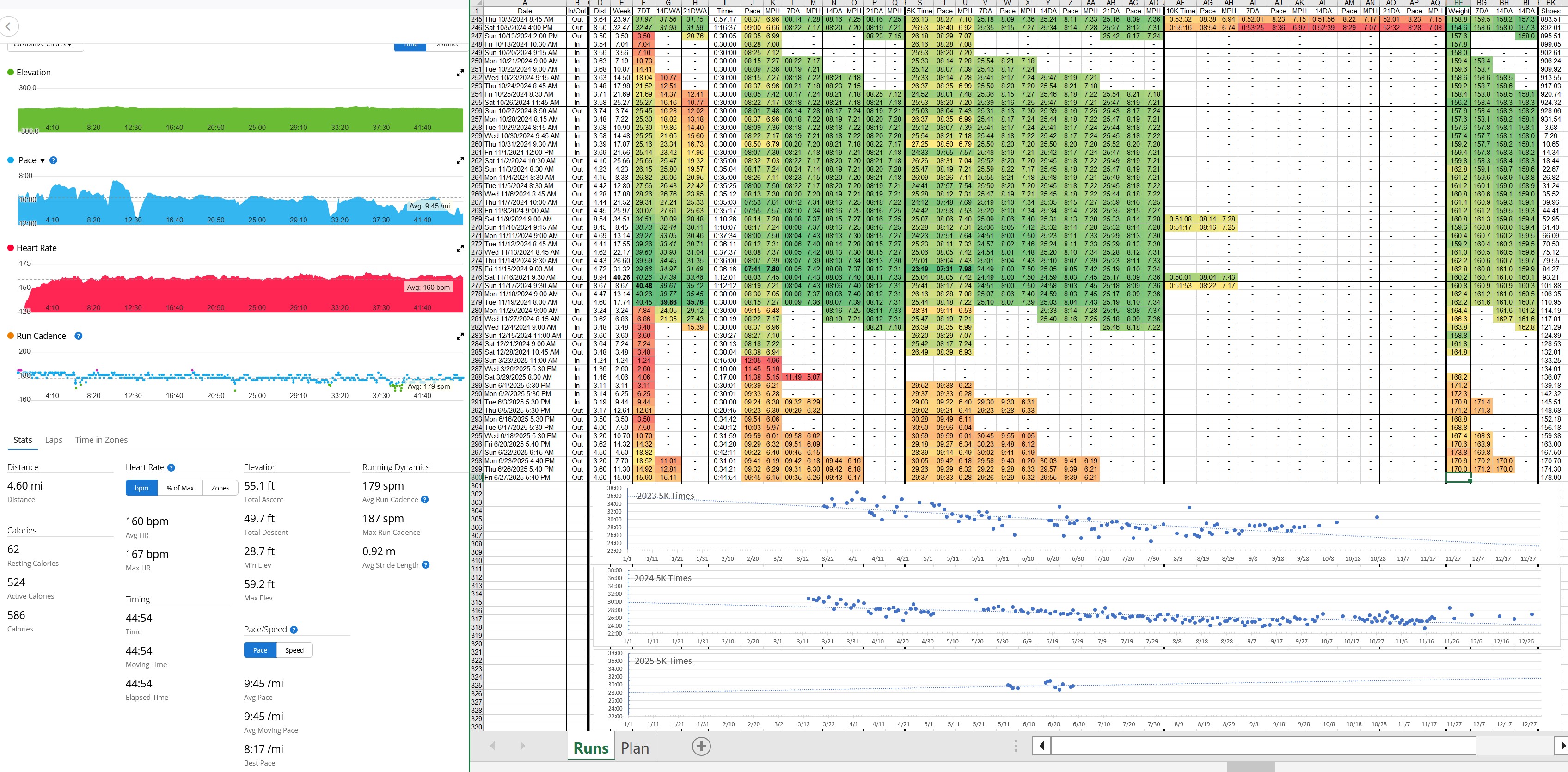Select the Shoes header cell
Screen dimensions: 1568x772
click(1550, 11)
